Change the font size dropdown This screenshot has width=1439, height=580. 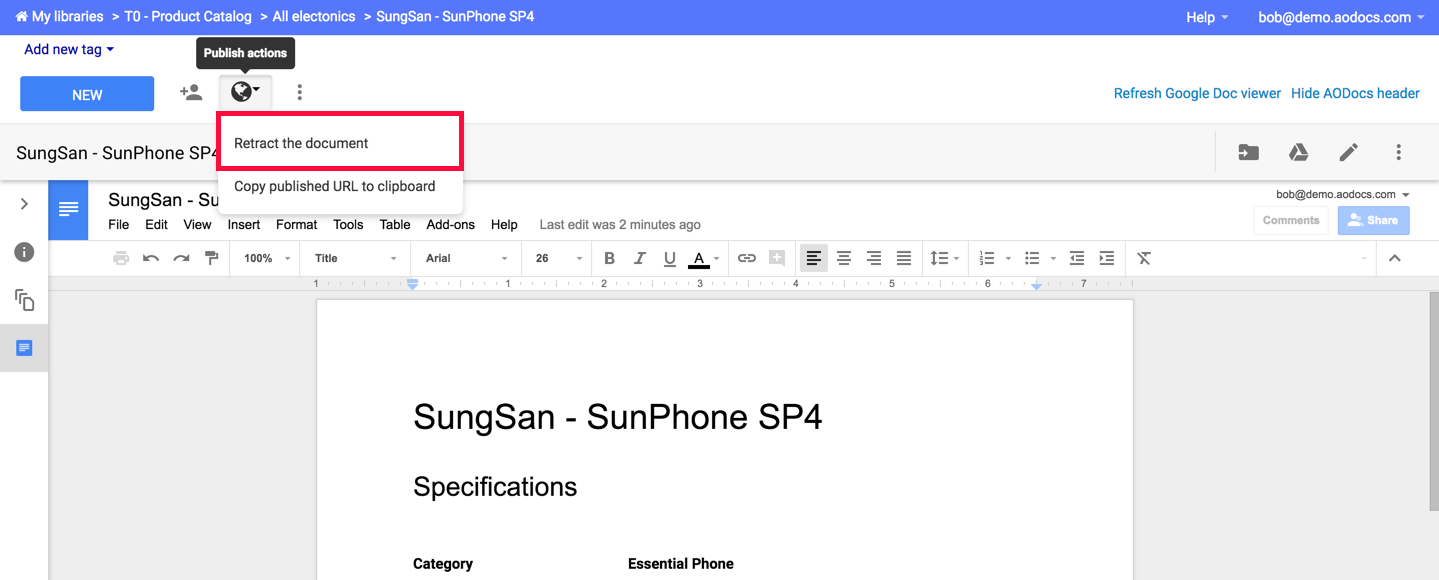[559, 258]
